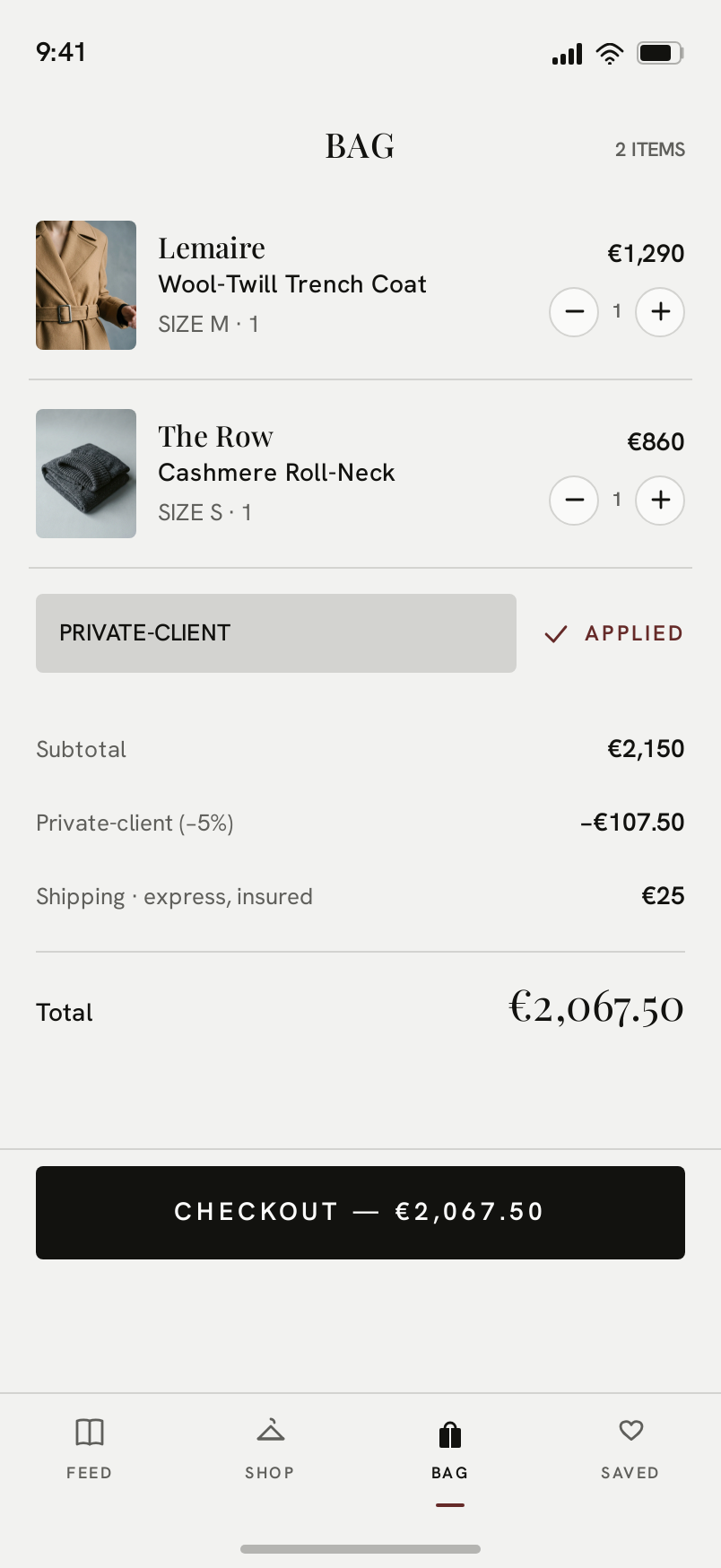This screenshot has width=721, height=1568.
Task: Open the Saved heart icon
Action: (630, 1430)
